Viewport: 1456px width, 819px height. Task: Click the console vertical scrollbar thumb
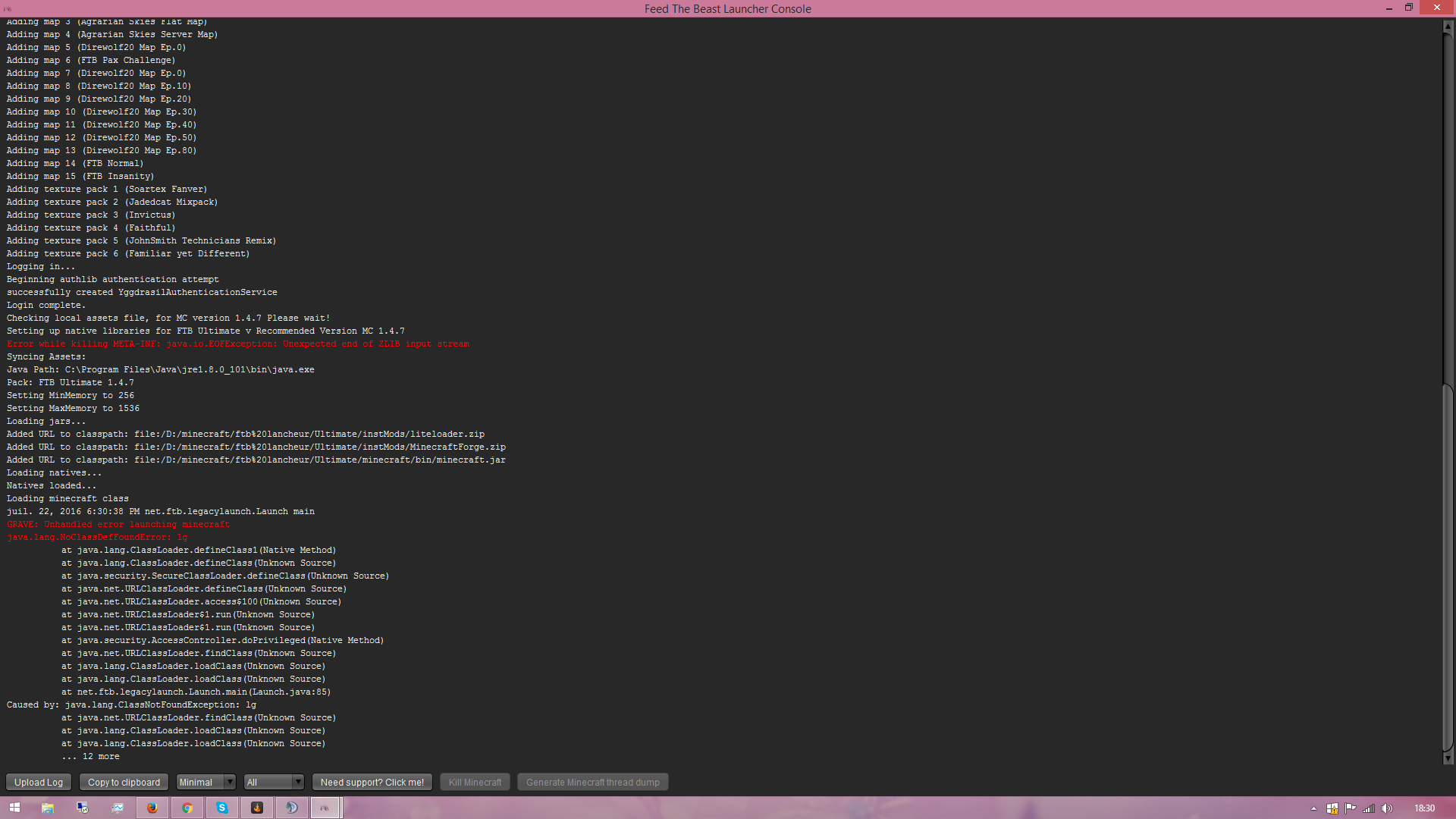pos(1448,567)
